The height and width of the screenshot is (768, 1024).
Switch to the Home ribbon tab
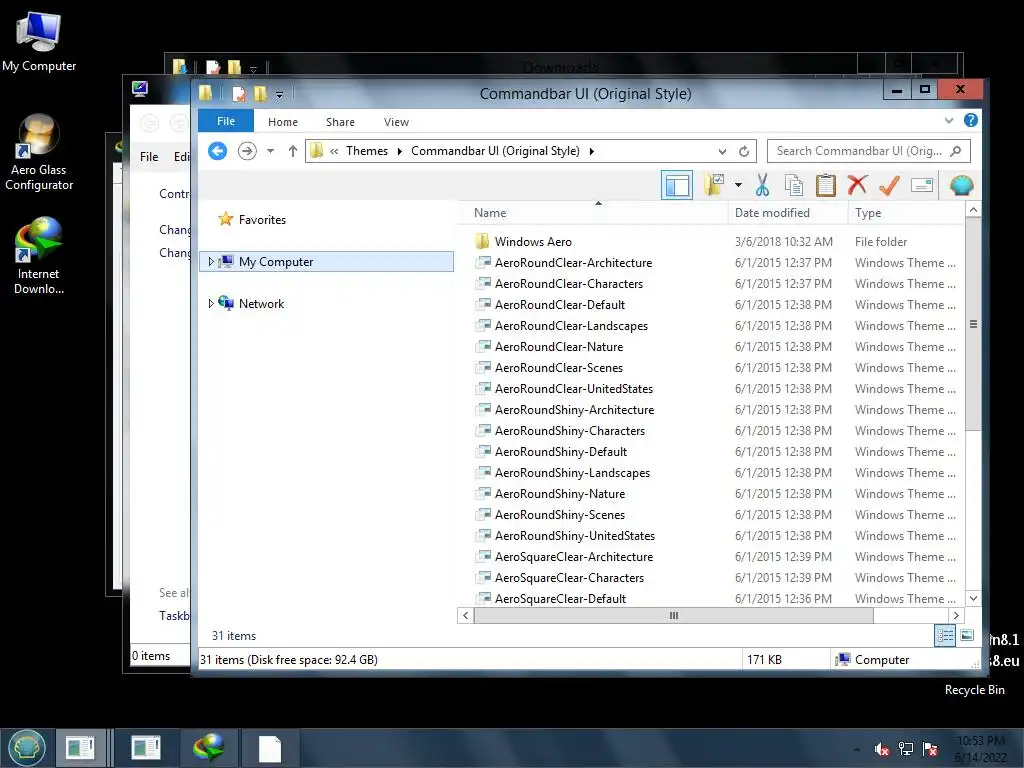pos(283,122)
